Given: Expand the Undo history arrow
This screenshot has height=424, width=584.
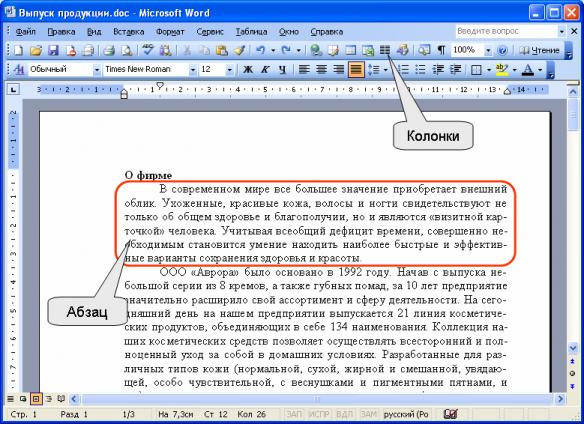Looking at the screenshot, I should [273, 50].
